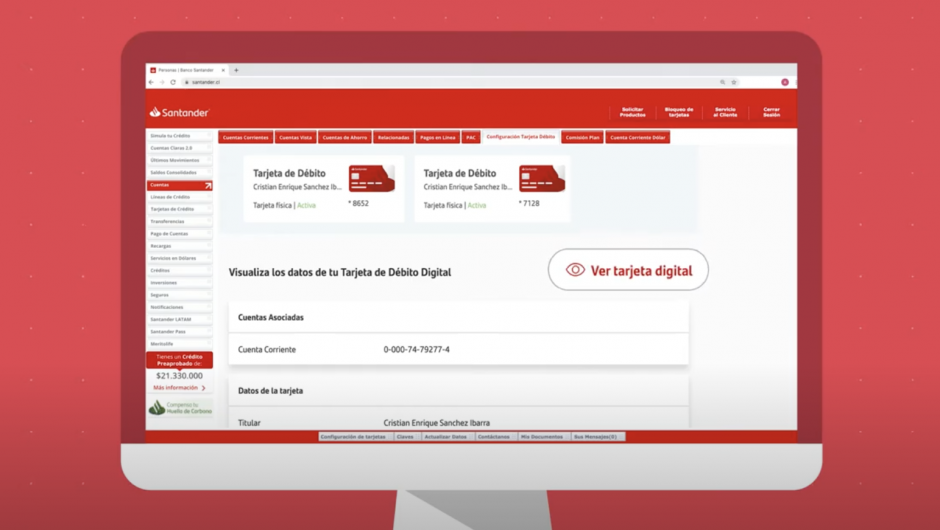
Task: Switch to the Cuentas Vista tab
Action: 296,137
